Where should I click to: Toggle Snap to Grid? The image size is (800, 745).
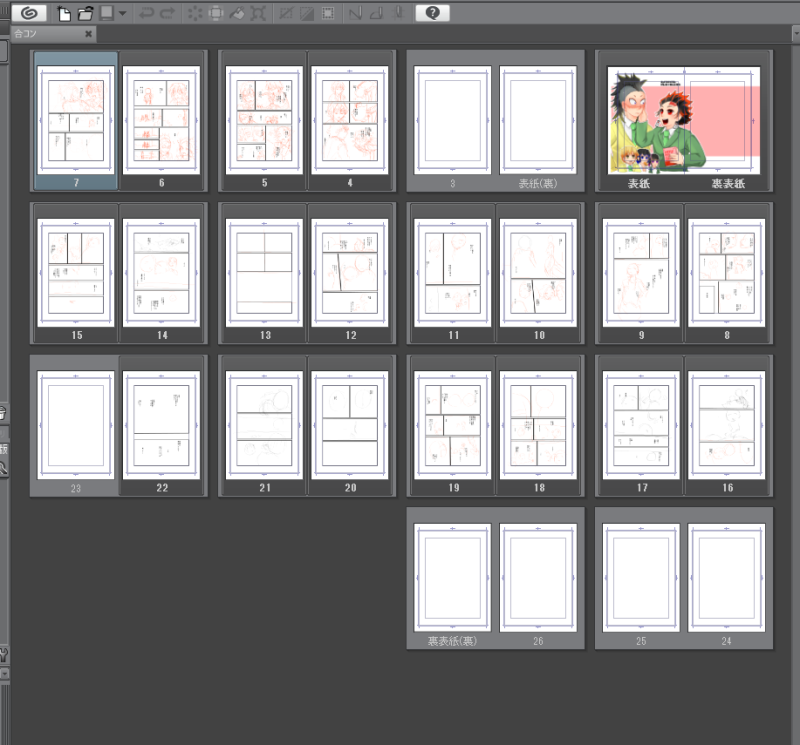(398, 13)
